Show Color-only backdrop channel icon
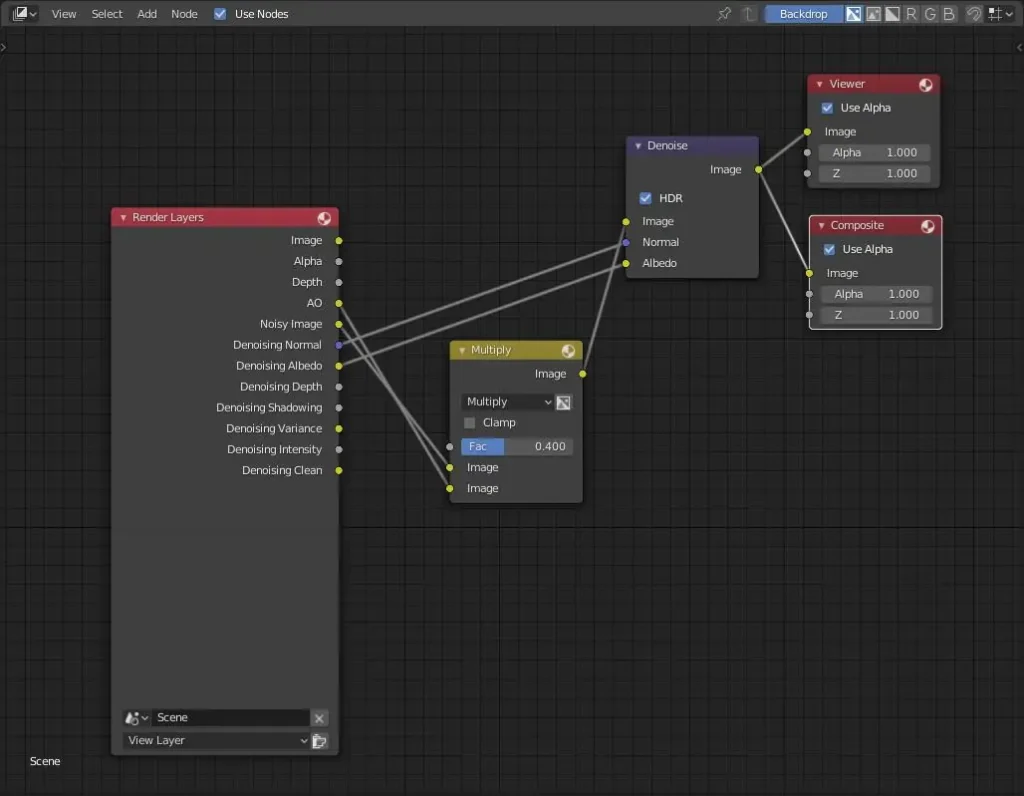 873,14
